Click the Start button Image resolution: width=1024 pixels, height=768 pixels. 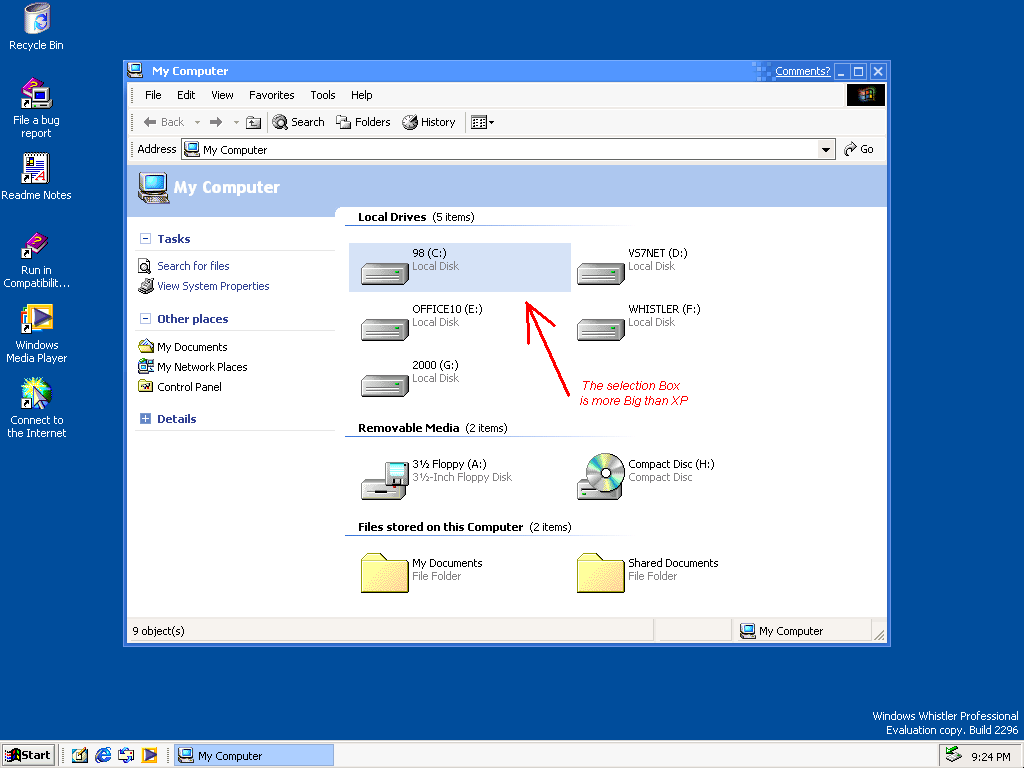pyautogui.click(x=28, y=755)
